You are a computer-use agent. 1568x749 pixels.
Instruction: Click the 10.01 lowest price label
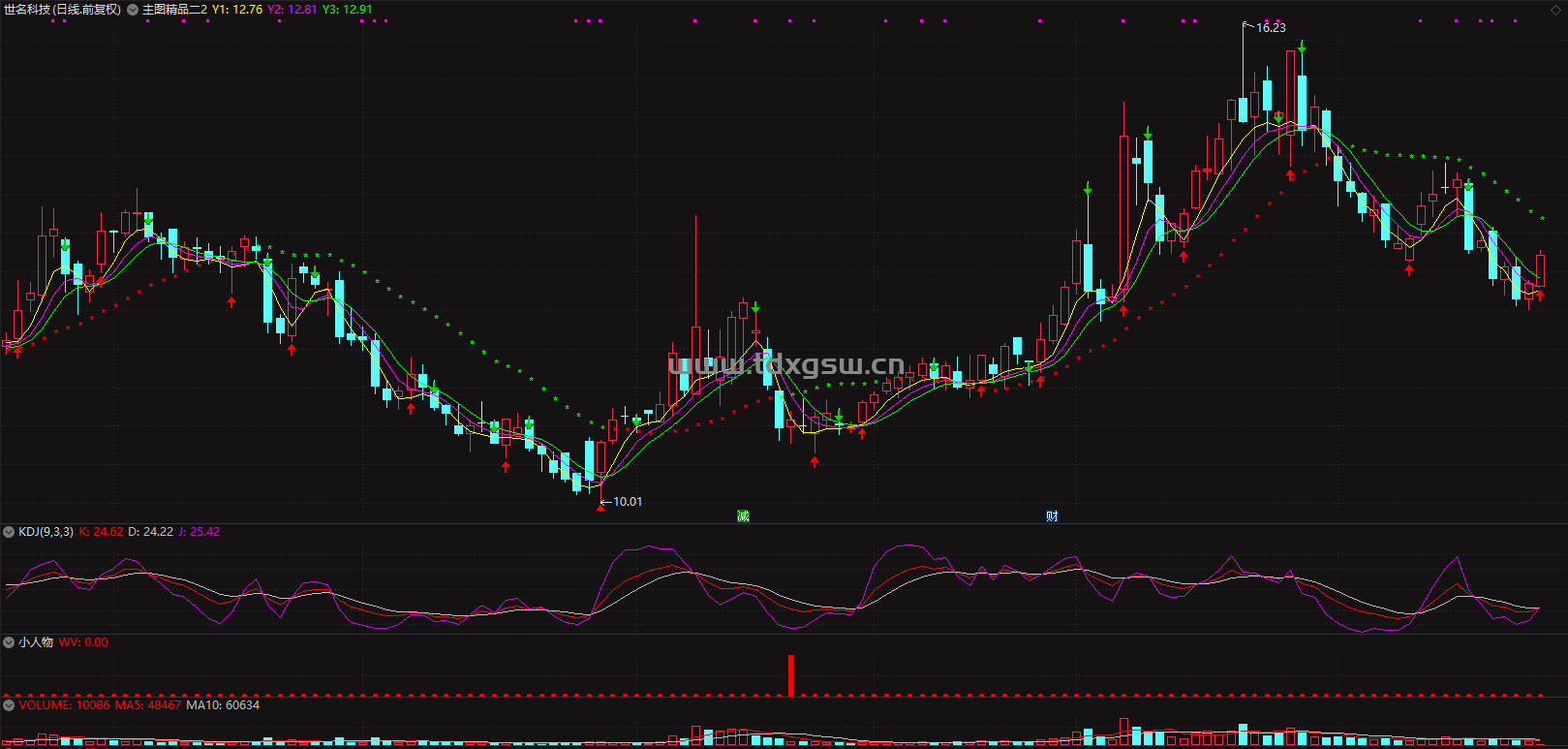point(628,502)
